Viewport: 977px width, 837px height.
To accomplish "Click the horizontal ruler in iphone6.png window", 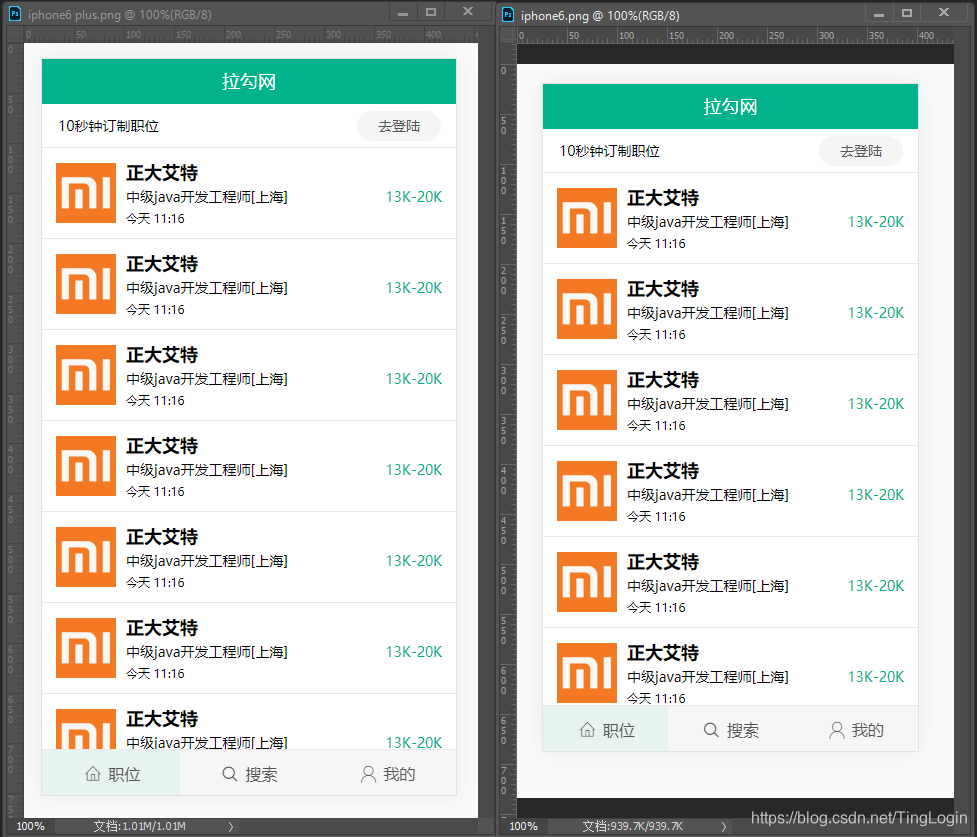I will [x=735, y=36].
